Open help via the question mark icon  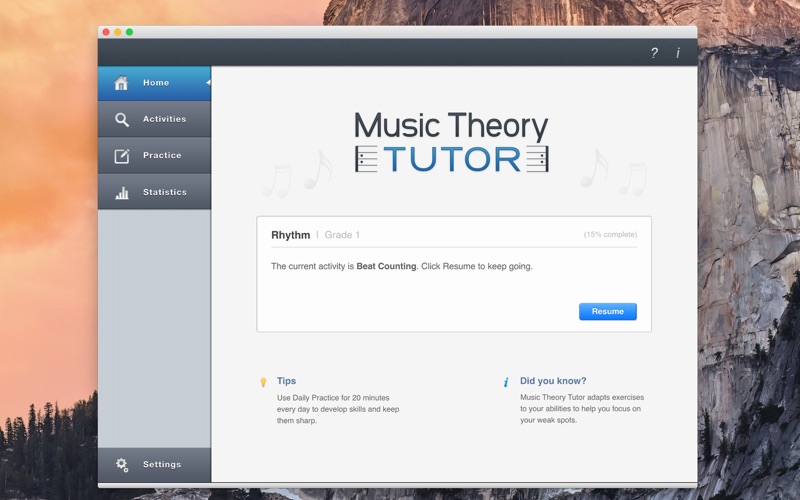(654, 53)
